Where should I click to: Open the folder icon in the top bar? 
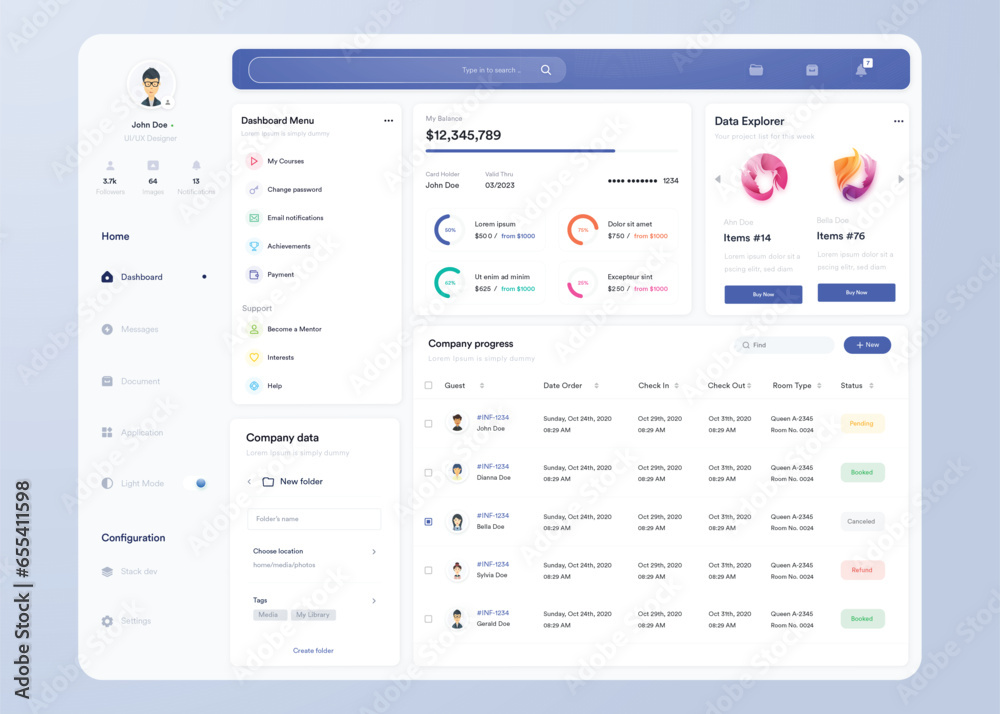(756, 69)
